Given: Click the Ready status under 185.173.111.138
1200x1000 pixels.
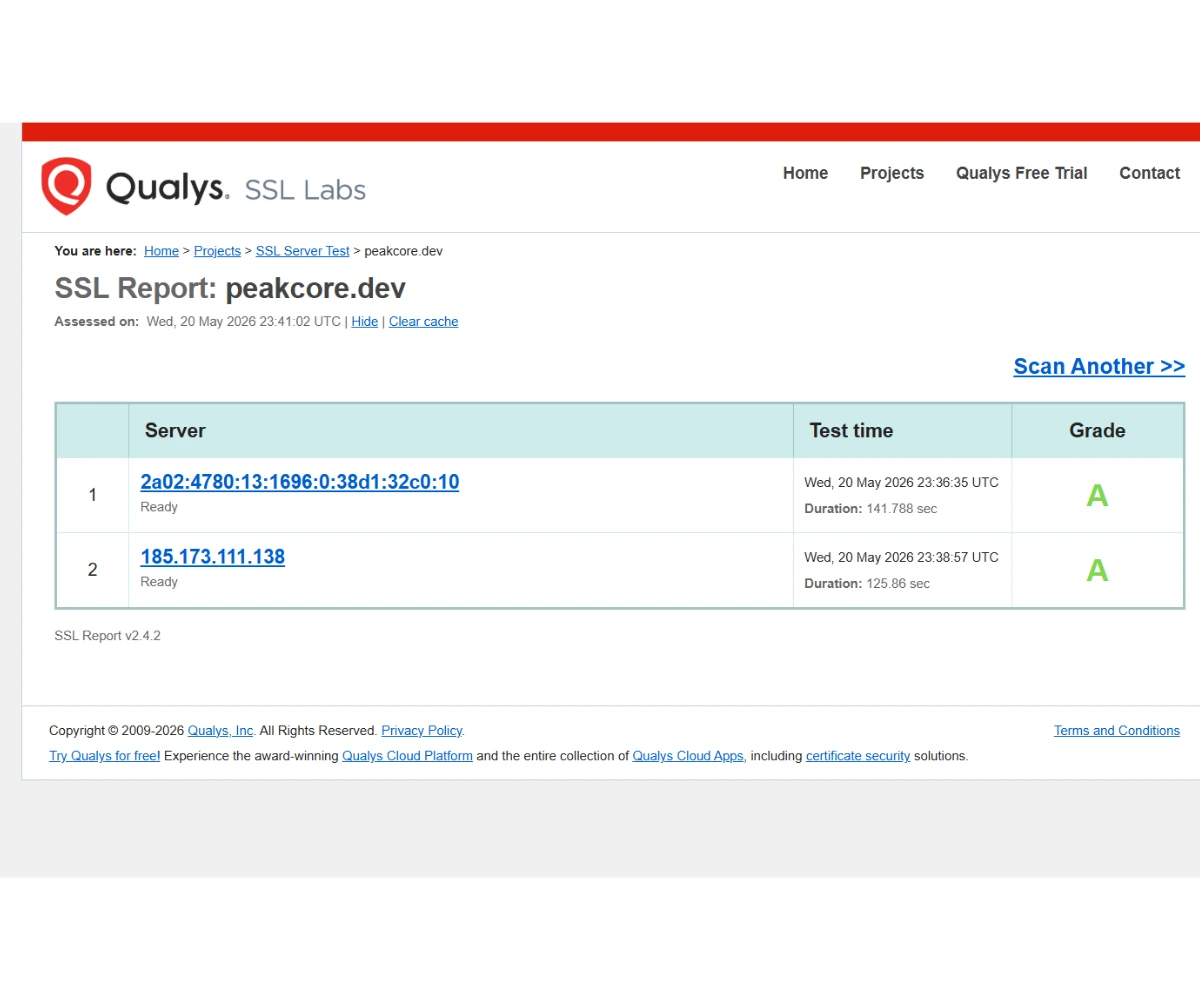Looking at the screenshot, I should click(x=159, y=582).
